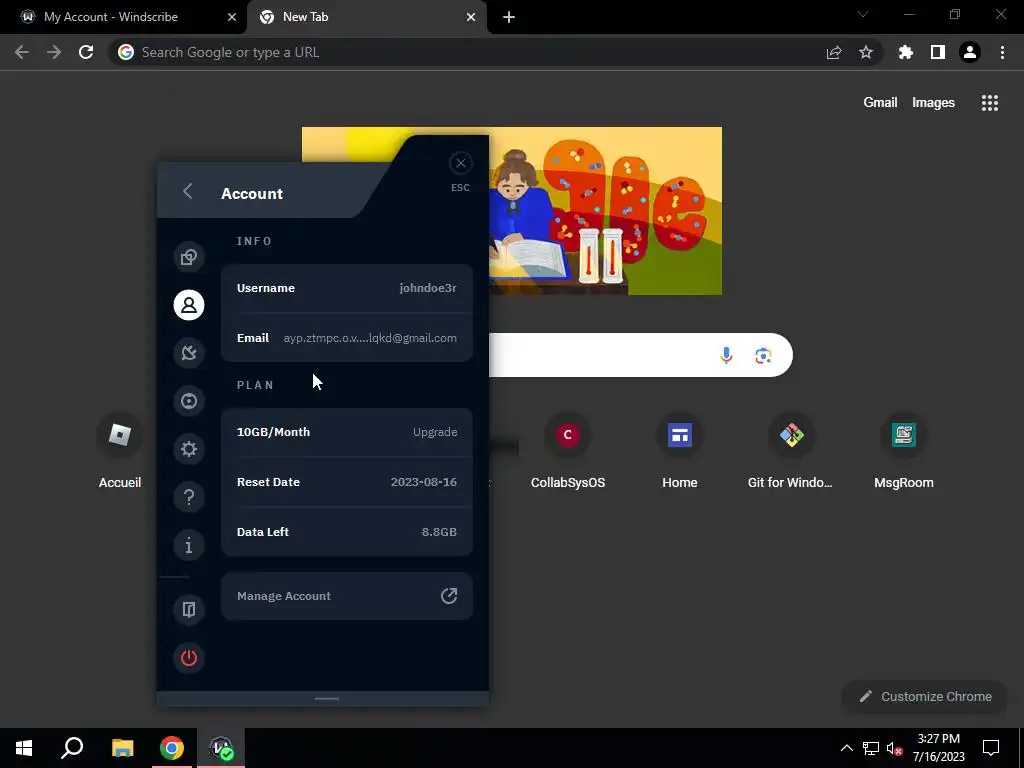The height and width of the screenshot is (768, 1024).
Task: Open clock showing 3:27 PM
Action: pos(938,748)
